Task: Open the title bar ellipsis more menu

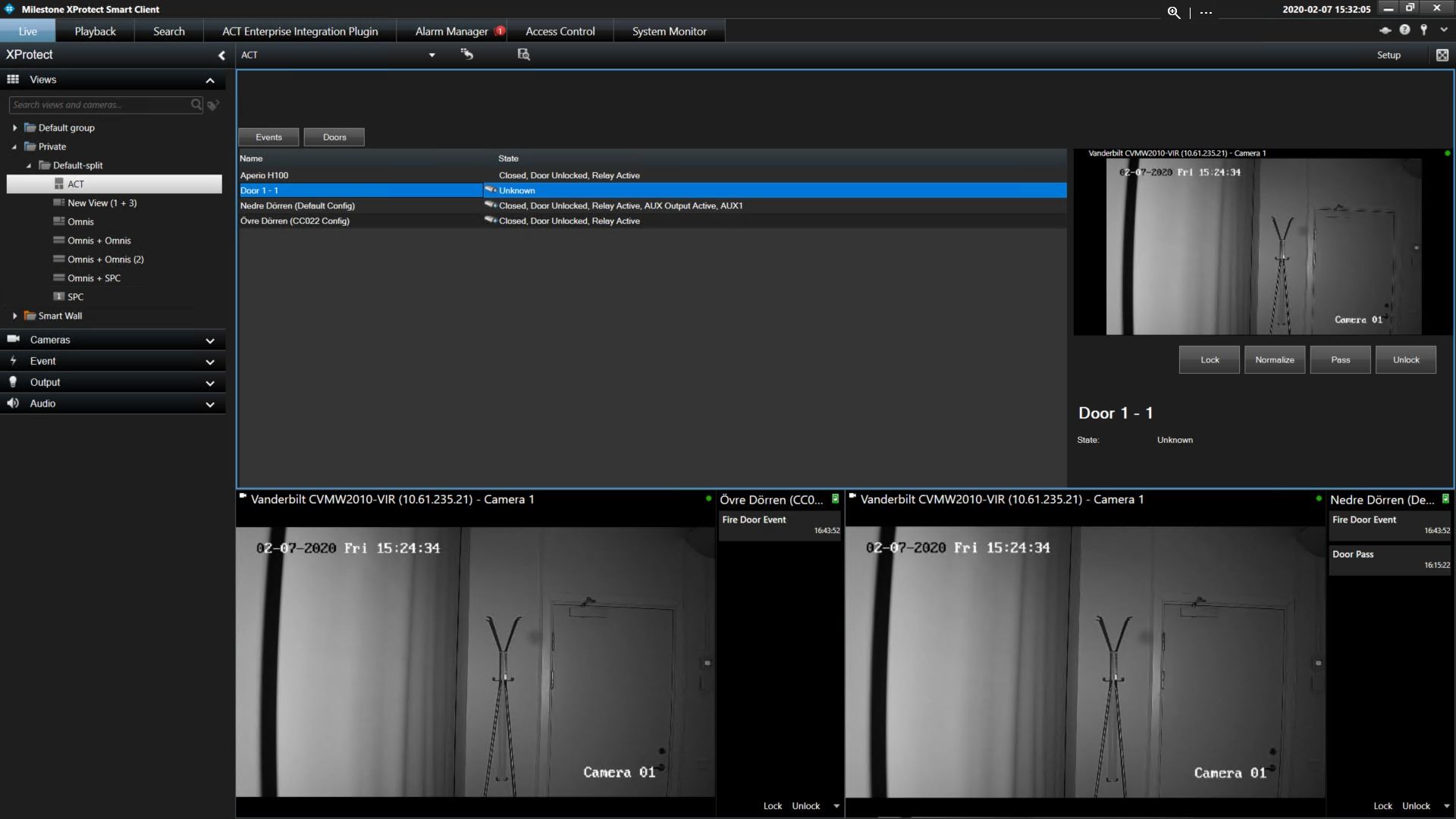Action: (1206, 13)
